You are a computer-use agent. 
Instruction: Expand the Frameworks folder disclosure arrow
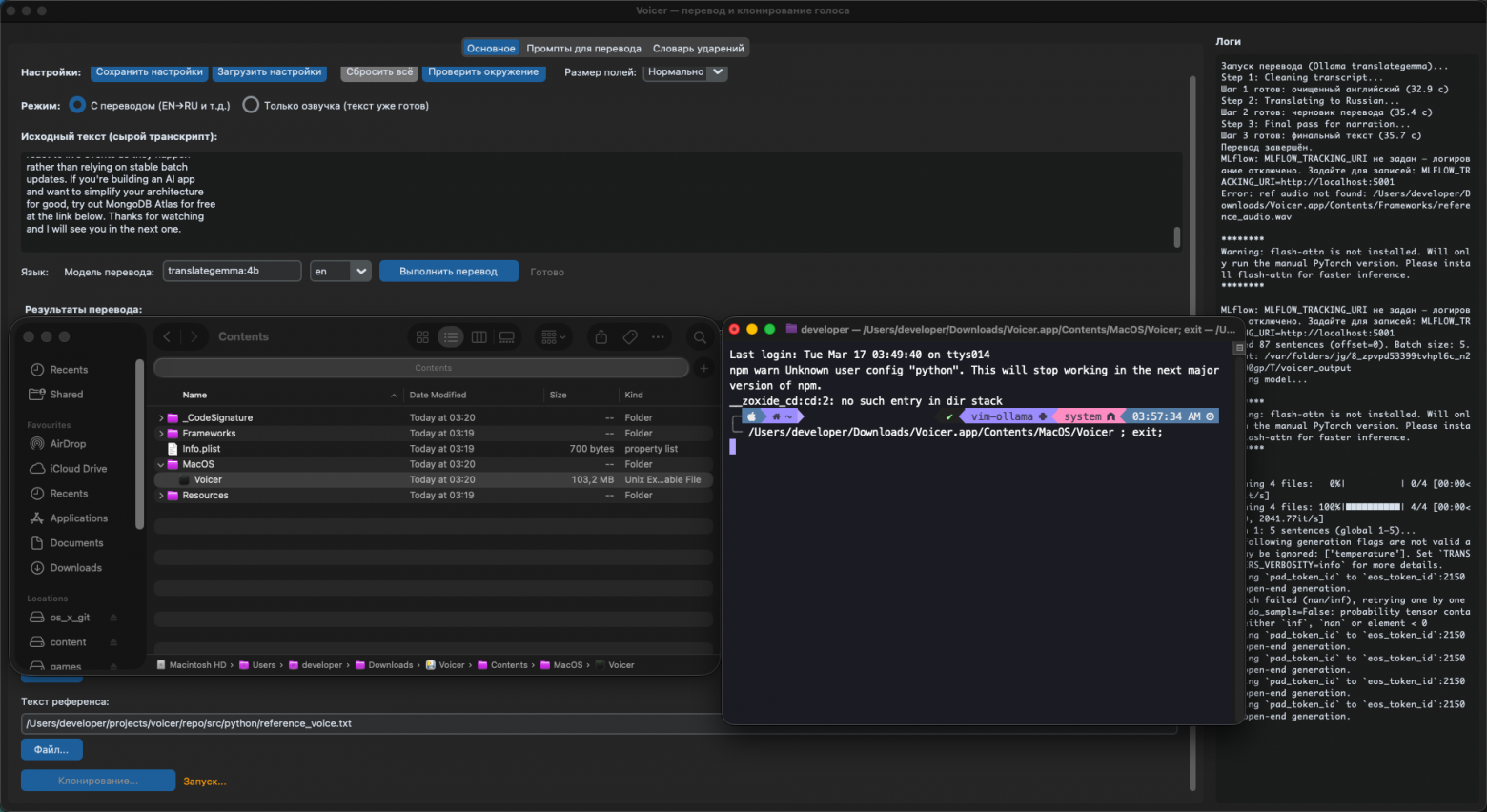[x=161, y=434]
